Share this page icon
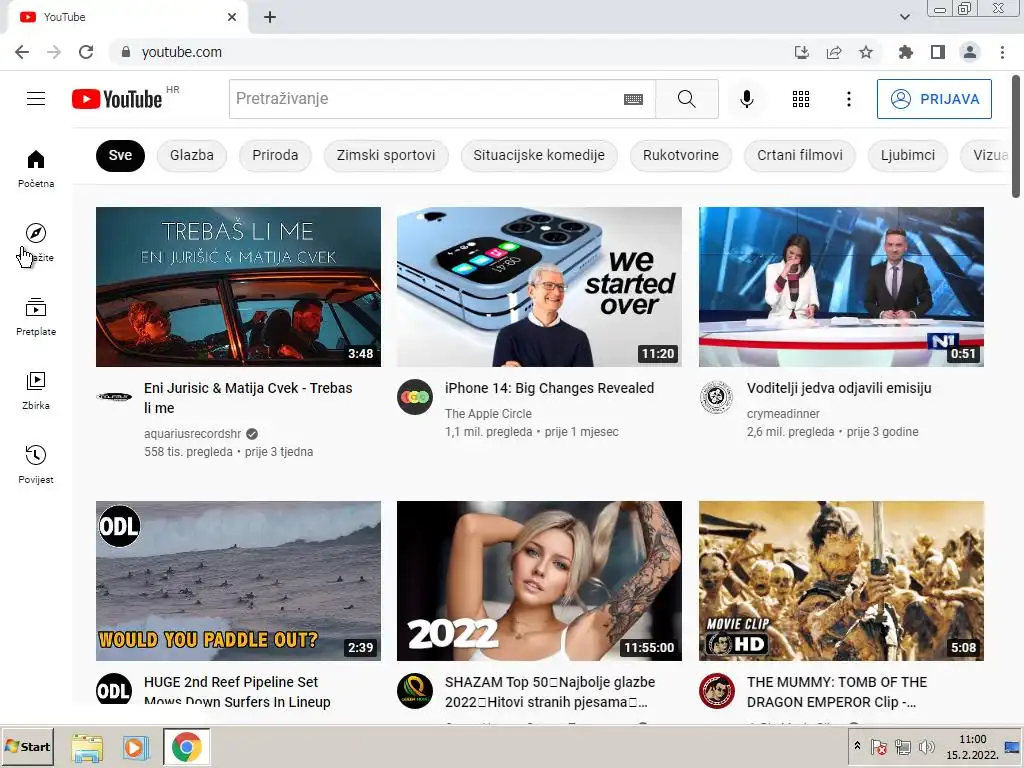The image size is (1024, 768). [x=834, y=52]
